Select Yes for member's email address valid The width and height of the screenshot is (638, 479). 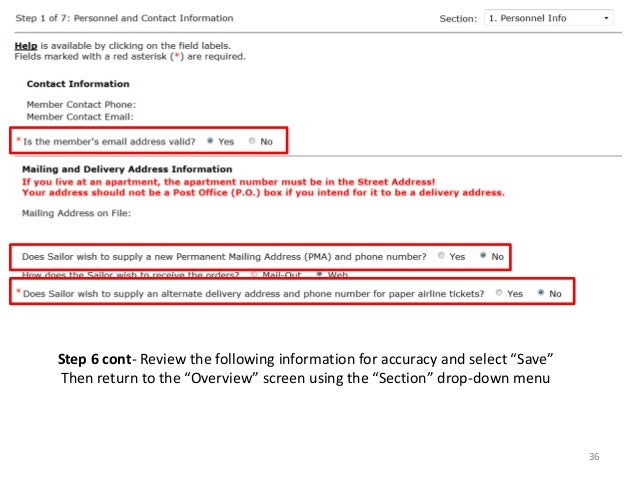point(210,141)
